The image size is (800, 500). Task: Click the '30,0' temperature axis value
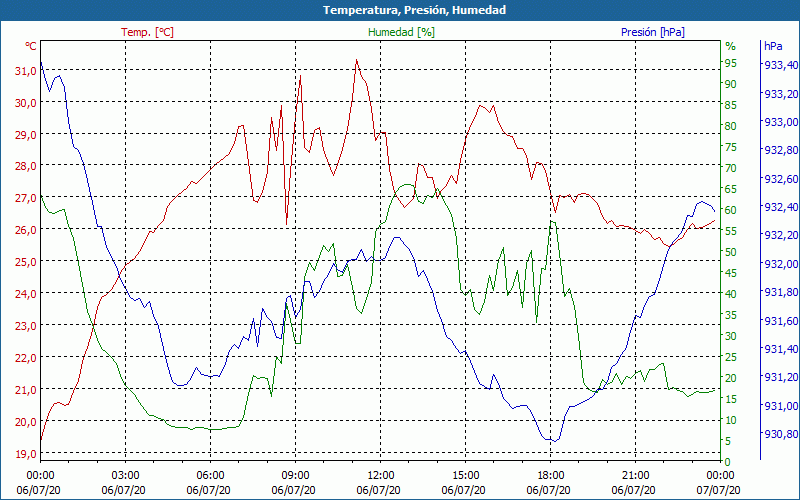coord(26,103)
